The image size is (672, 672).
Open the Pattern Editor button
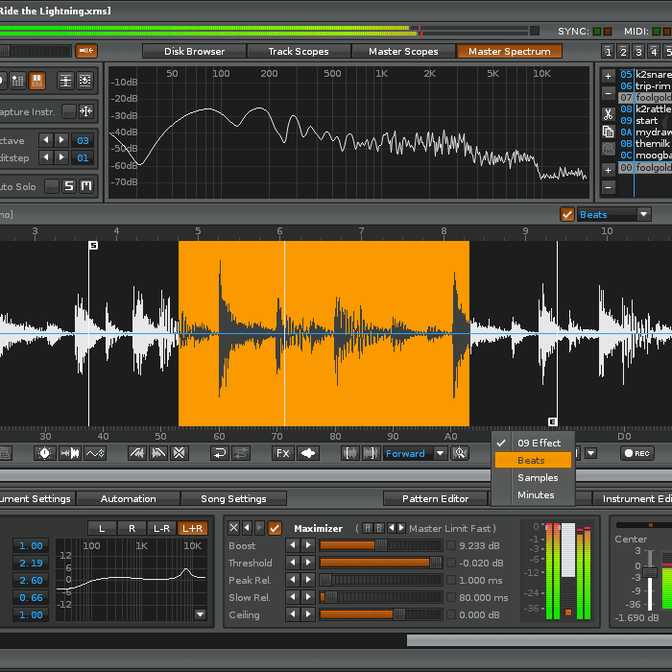click(435, 498)
